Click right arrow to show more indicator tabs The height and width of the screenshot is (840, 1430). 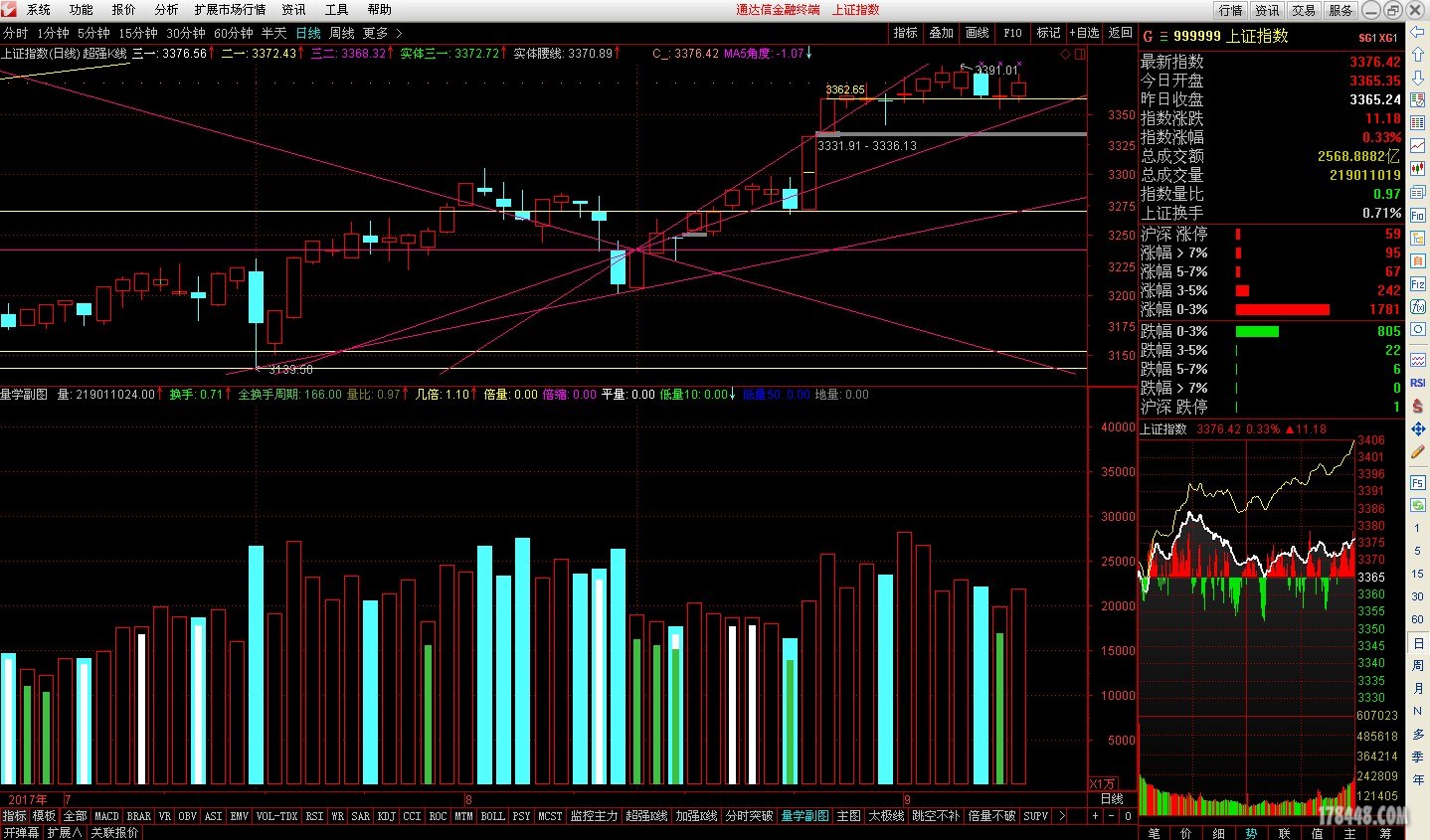[x=1062, y=816]
